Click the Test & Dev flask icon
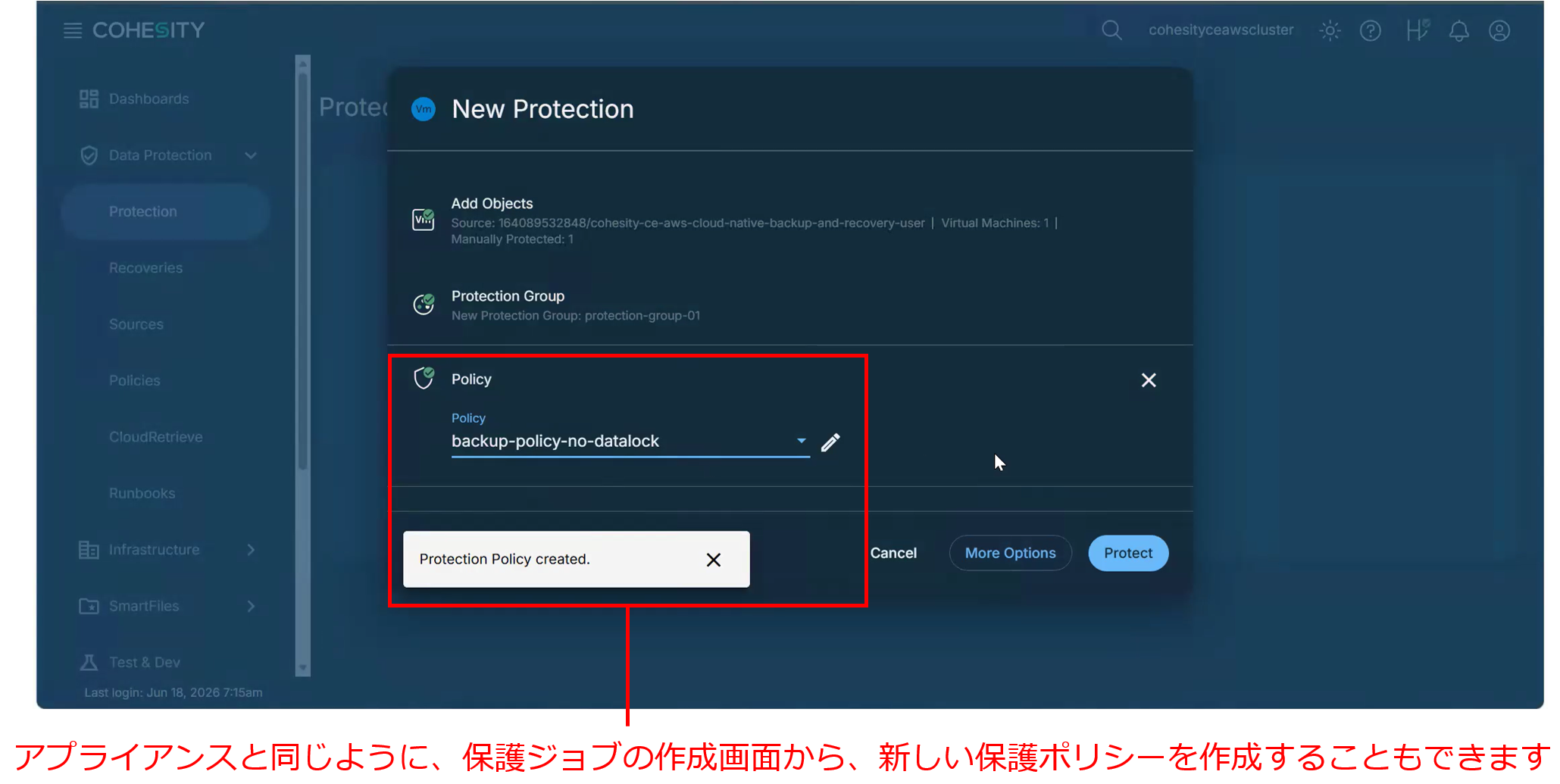This screenshot has width=1560, height=784. [x=89, y=662]
